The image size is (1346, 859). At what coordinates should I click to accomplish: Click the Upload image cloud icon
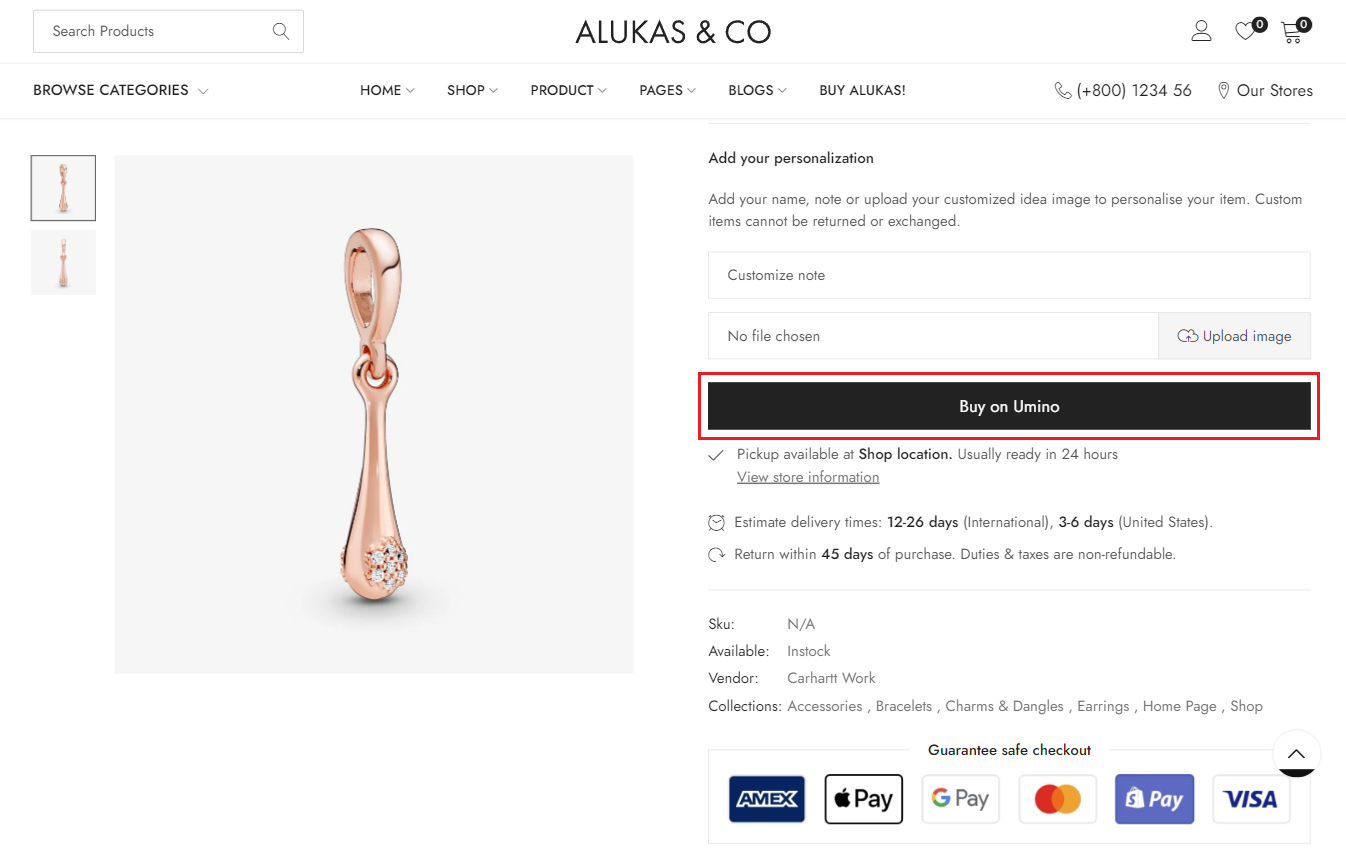click(x=1188, y=336)
